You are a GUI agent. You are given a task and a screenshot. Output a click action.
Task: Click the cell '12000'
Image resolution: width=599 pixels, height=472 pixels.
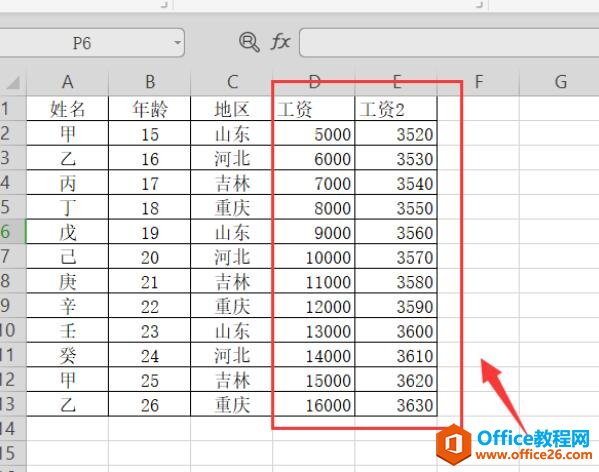coord(314,306)
